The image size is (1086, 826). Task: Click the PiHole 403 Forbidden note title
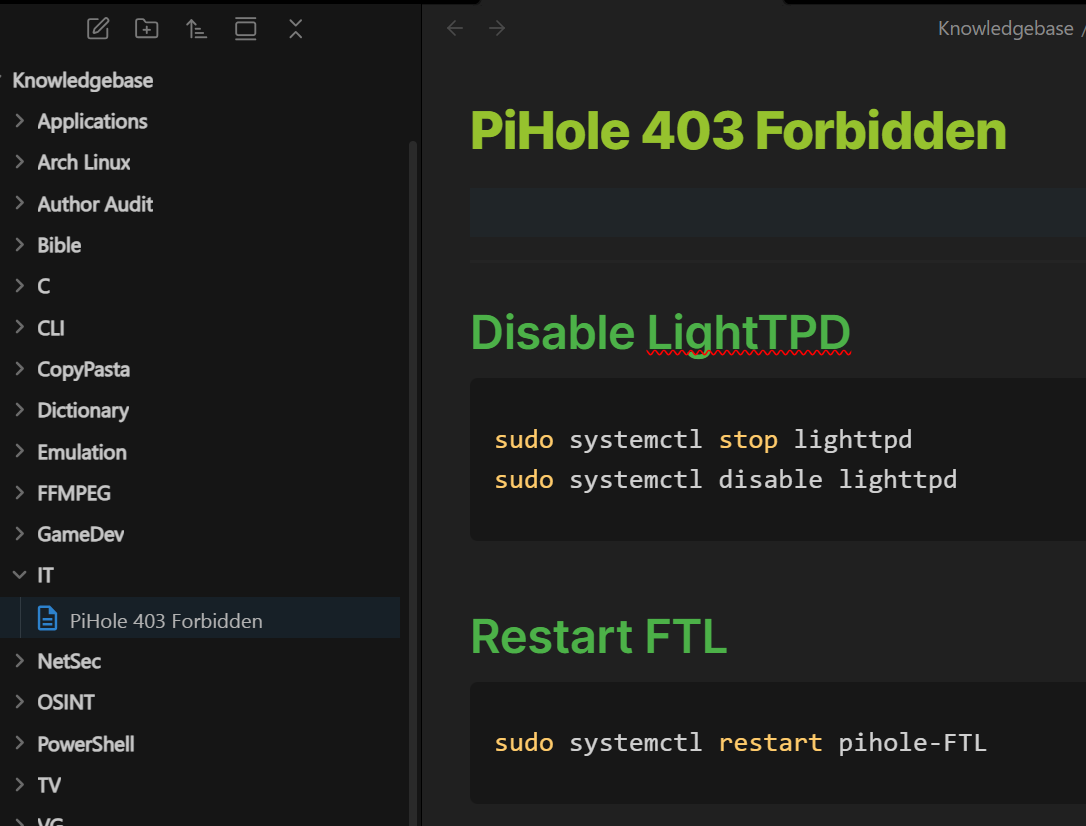point(738,130)
